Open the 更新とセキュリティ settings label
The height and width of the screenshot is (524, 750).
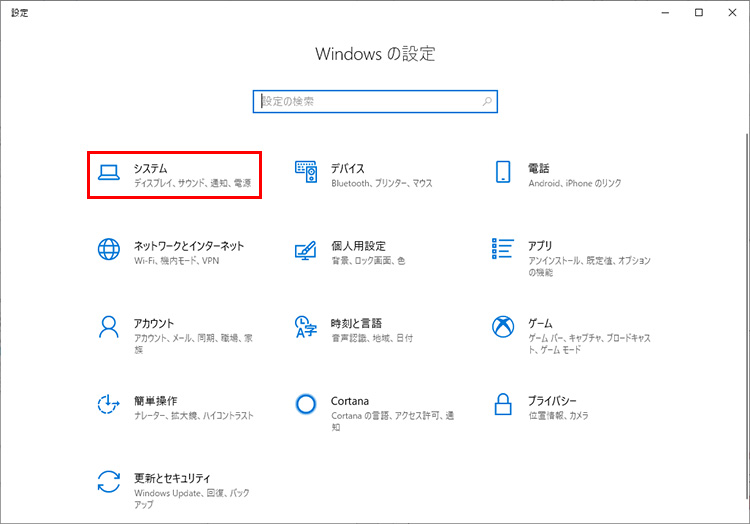coord(178,478)
